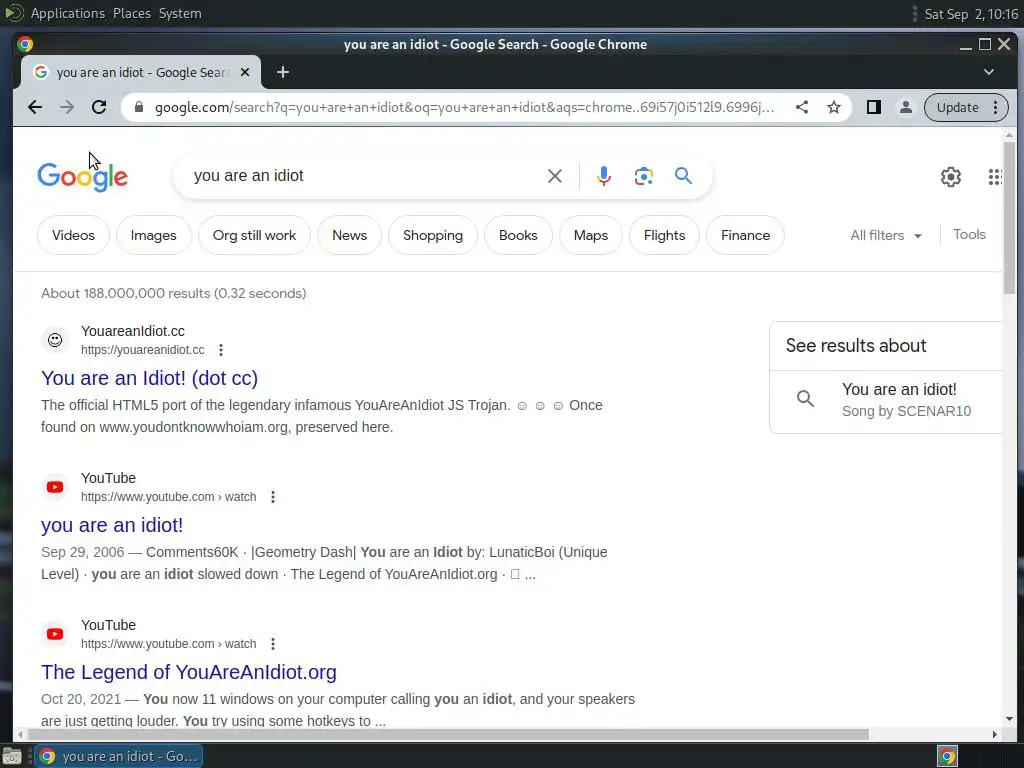Screen dimensions: 1024x768
Task: Search by image with Google Lens icon
Action: coord(643,176)
